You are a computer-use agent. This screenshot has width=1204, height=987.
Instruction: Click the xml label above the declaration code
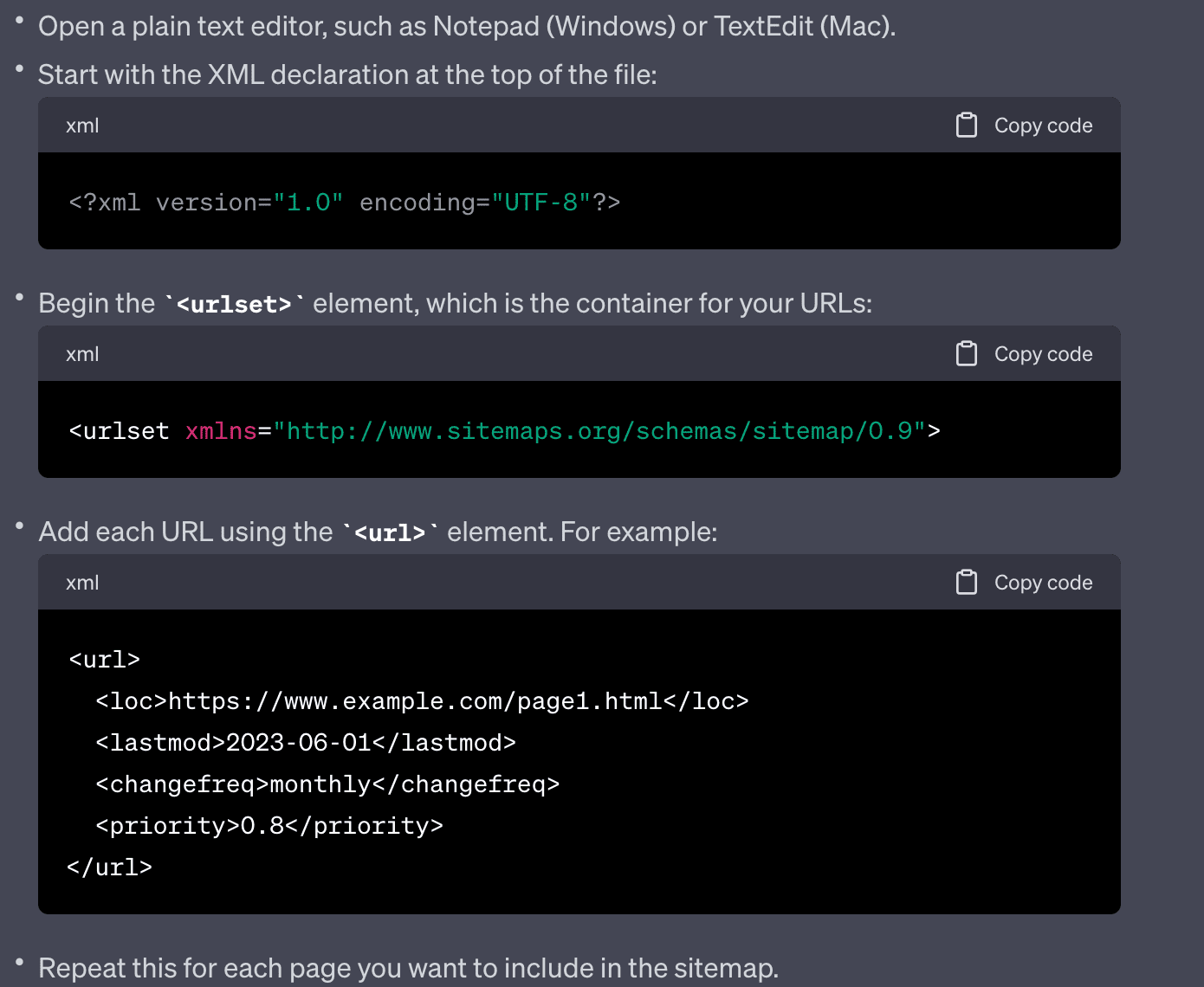pyautogui.click(x=82, y=126)
